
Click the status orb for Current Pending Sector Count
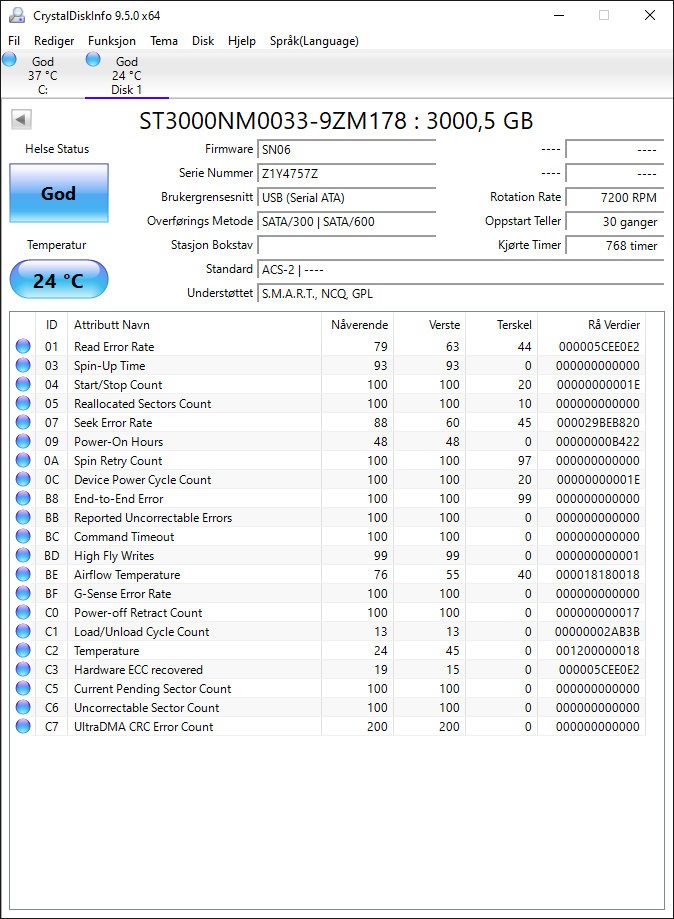coord(23,688)
